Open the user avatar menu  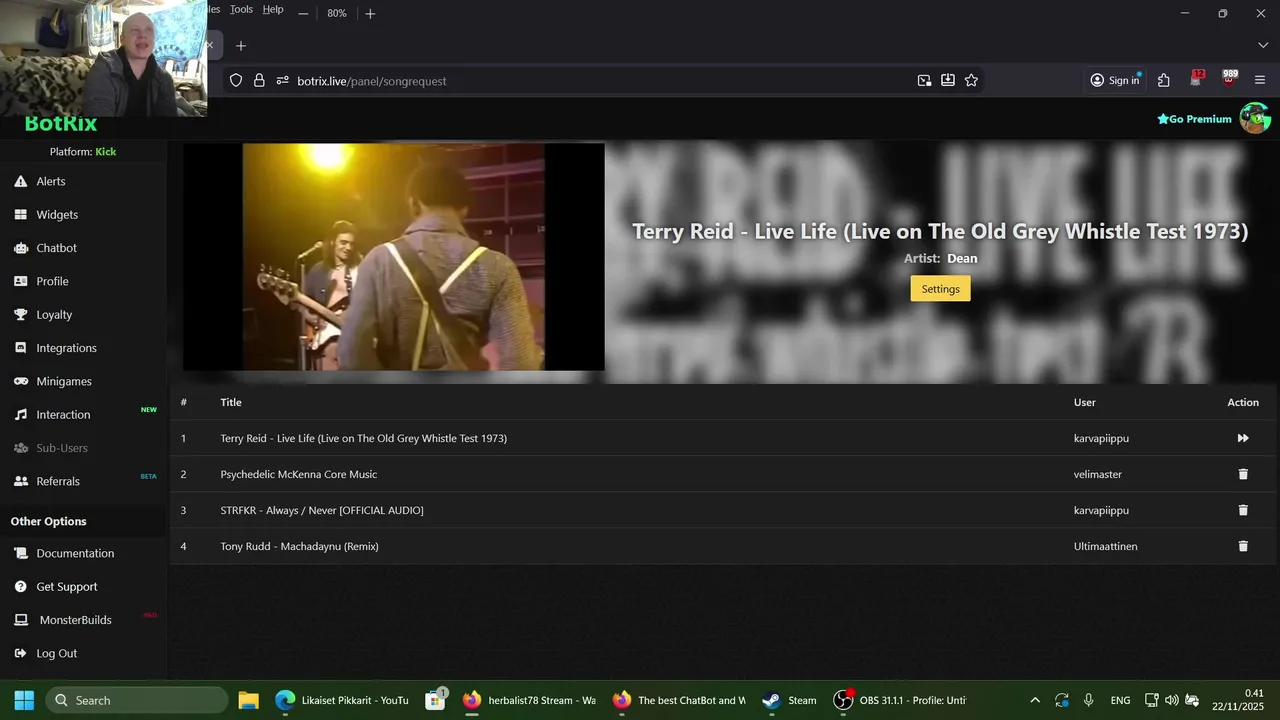(x=1254, y=118)
